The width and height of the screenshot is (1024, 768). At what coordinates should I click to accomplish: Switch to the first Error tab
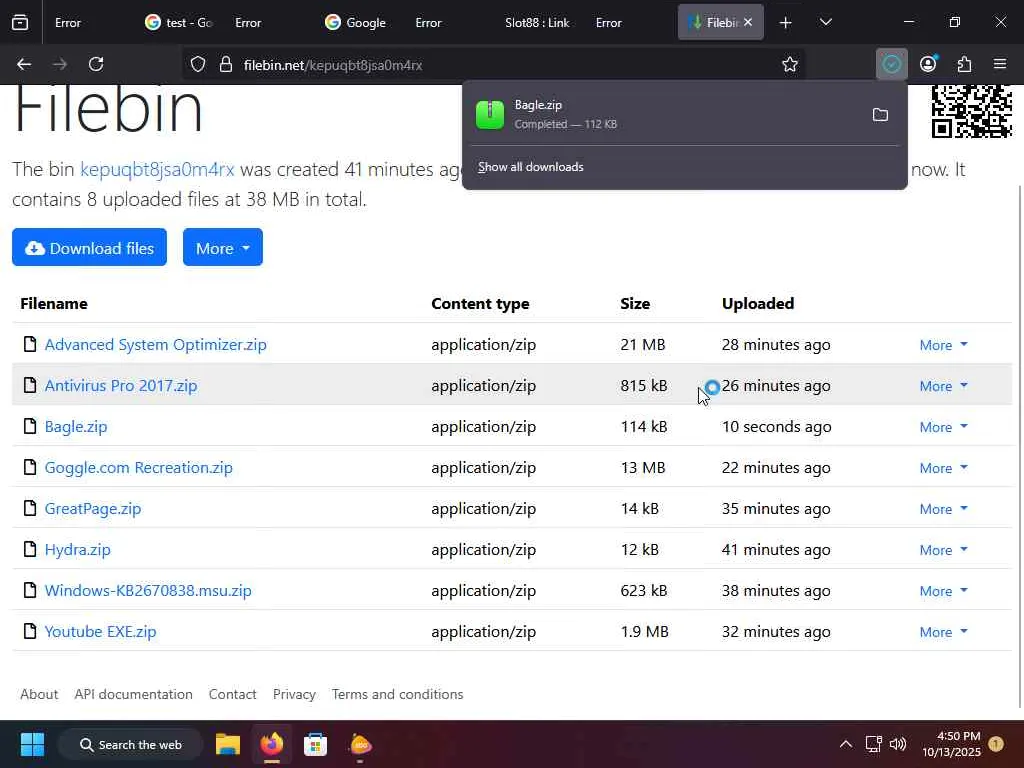(68, 22)
